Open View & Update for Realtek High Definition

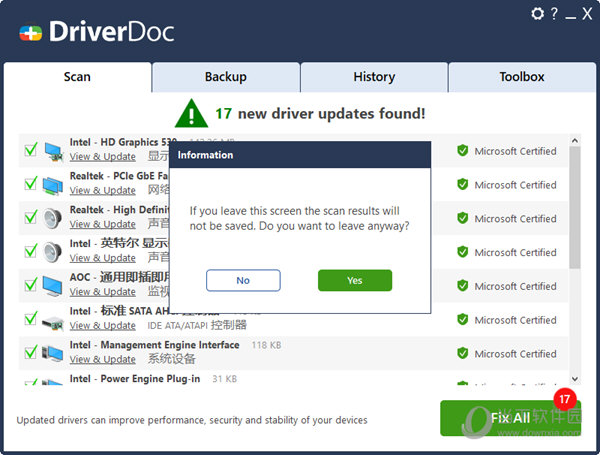coord(103,224)
